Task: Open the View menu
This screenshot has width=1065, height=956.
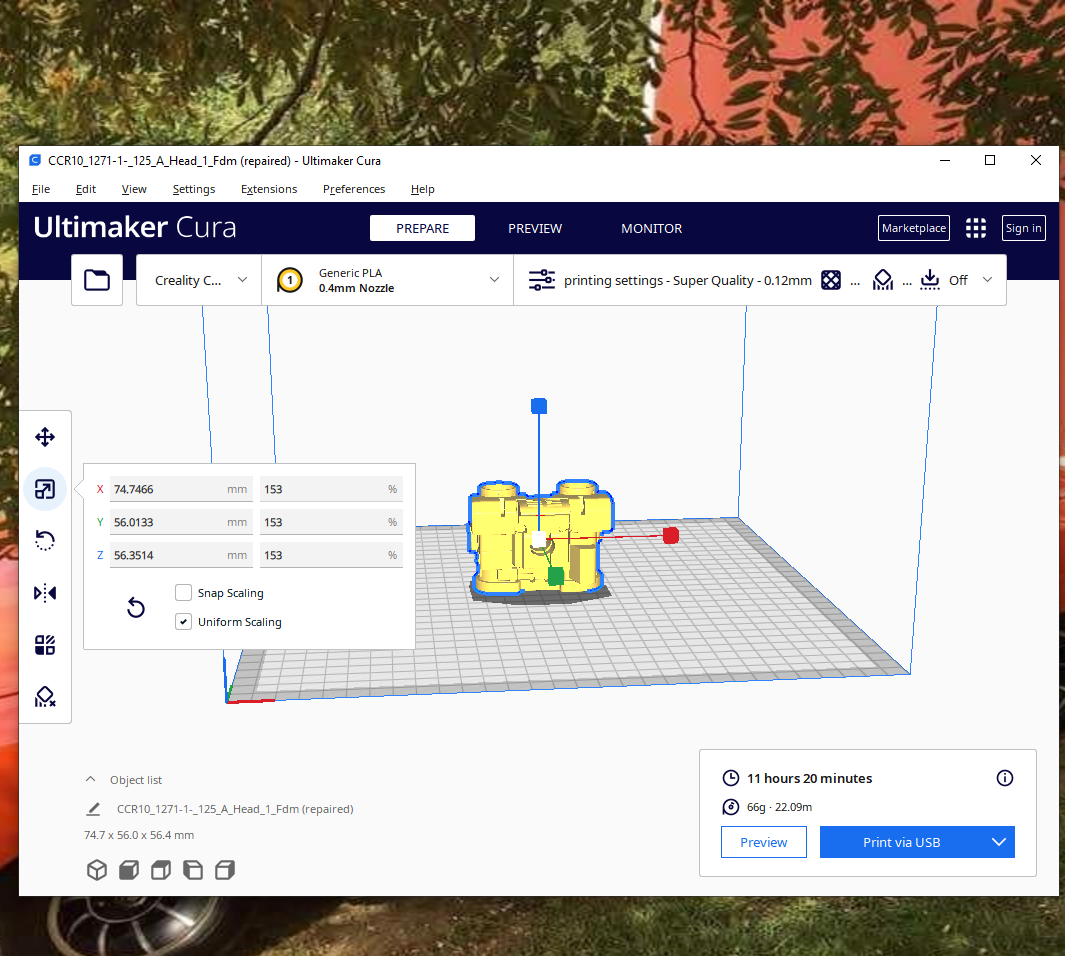Action: point(134,189)
